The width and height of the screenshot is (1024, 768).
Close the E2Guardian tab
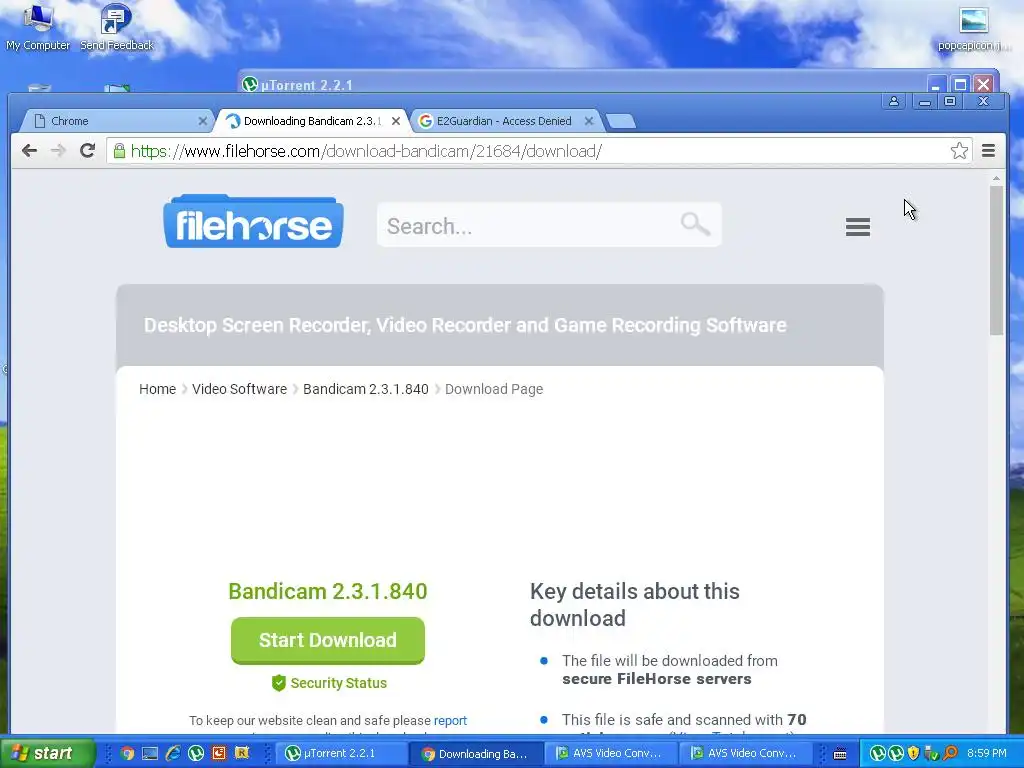click(x=589, y=121)
